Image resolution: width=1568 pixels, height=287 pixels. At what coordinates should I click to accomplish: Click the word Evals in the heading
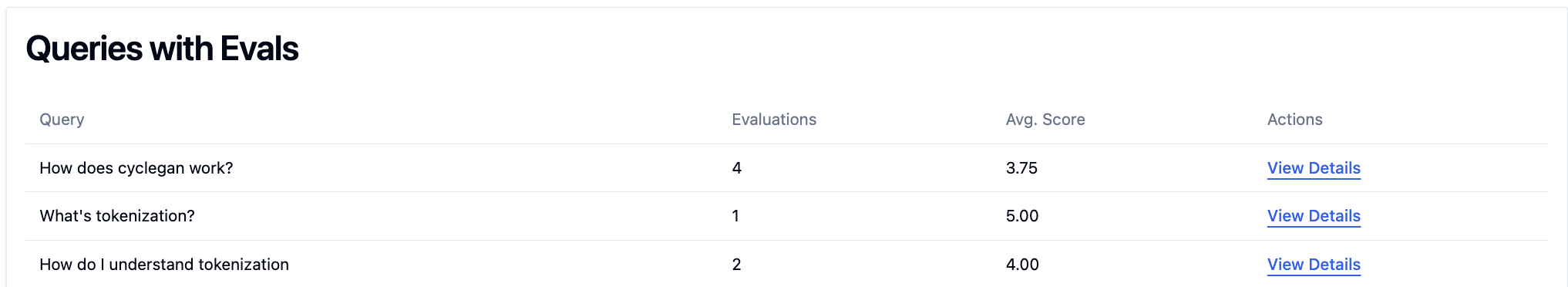(x=260, y=49)
